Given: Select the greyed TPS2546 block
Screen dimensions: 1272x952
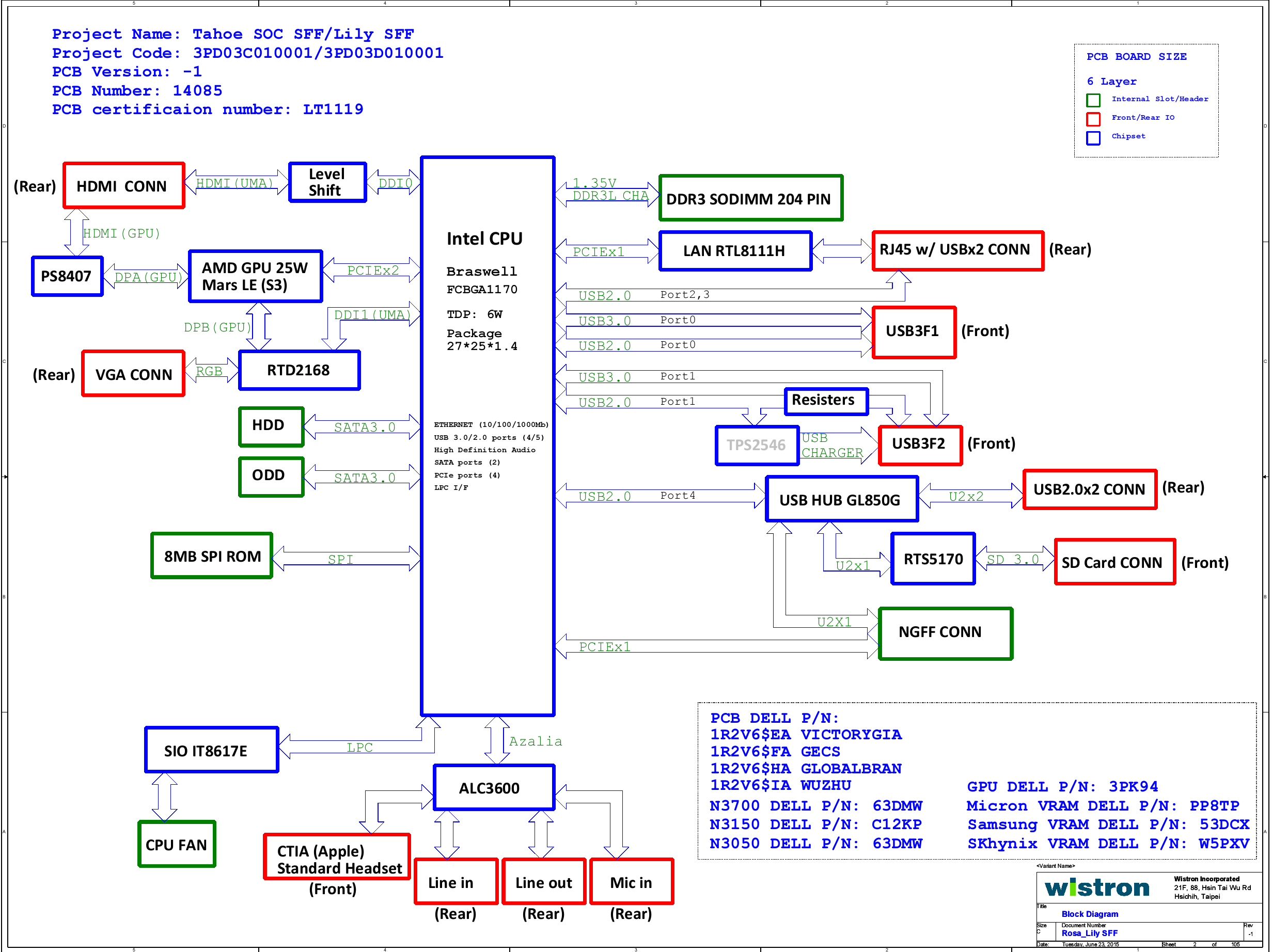Looking at the screenshot, I should tap(757, 445).
